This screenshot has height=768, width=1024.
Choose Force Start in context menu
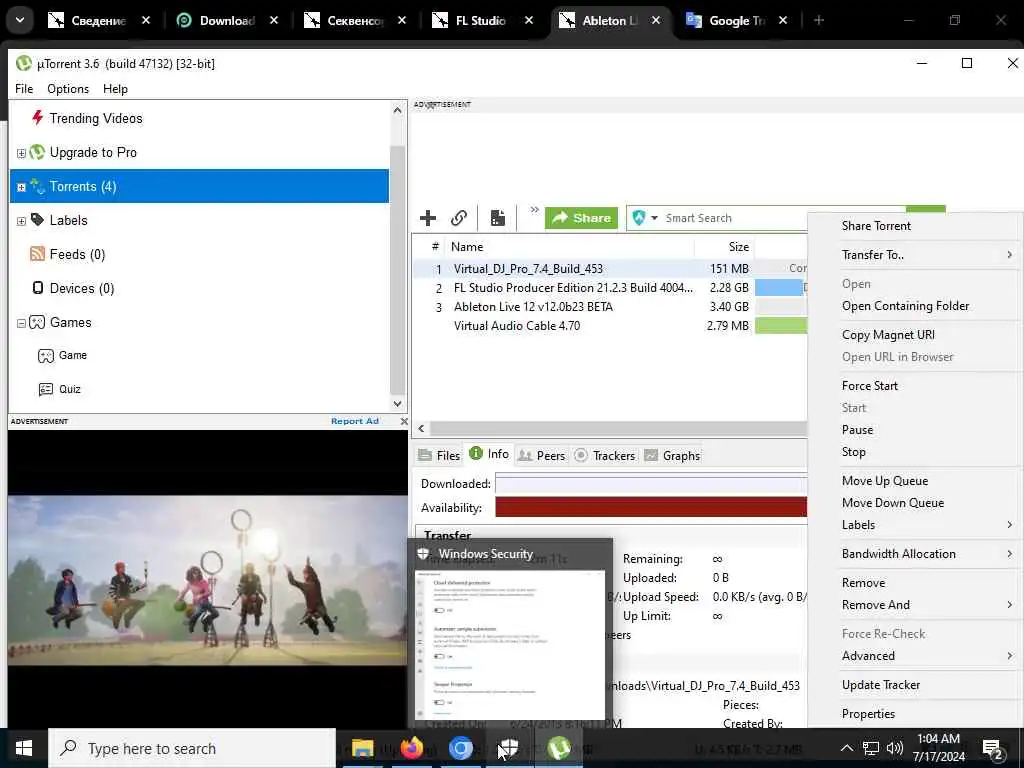click(869, 386)
